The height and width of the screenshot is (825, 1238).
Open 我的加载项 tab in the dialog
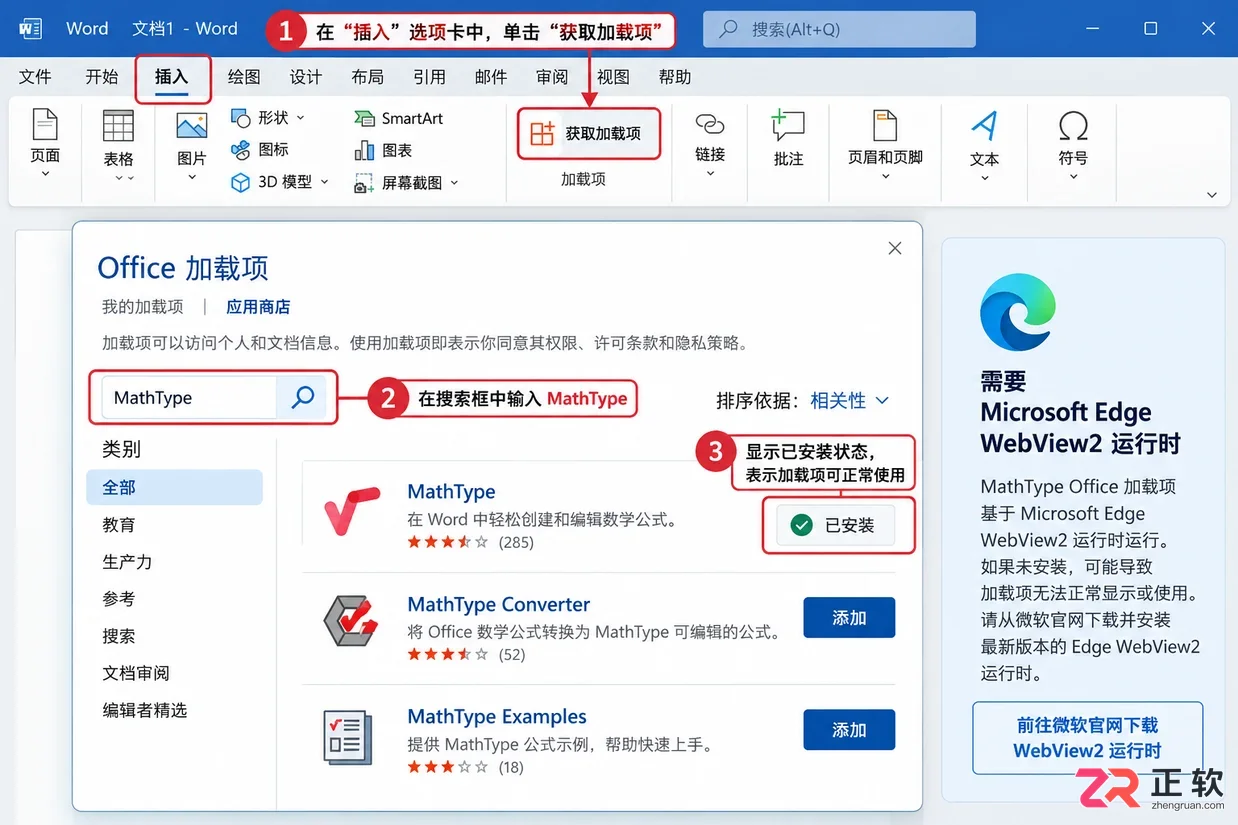coord(142,307)
